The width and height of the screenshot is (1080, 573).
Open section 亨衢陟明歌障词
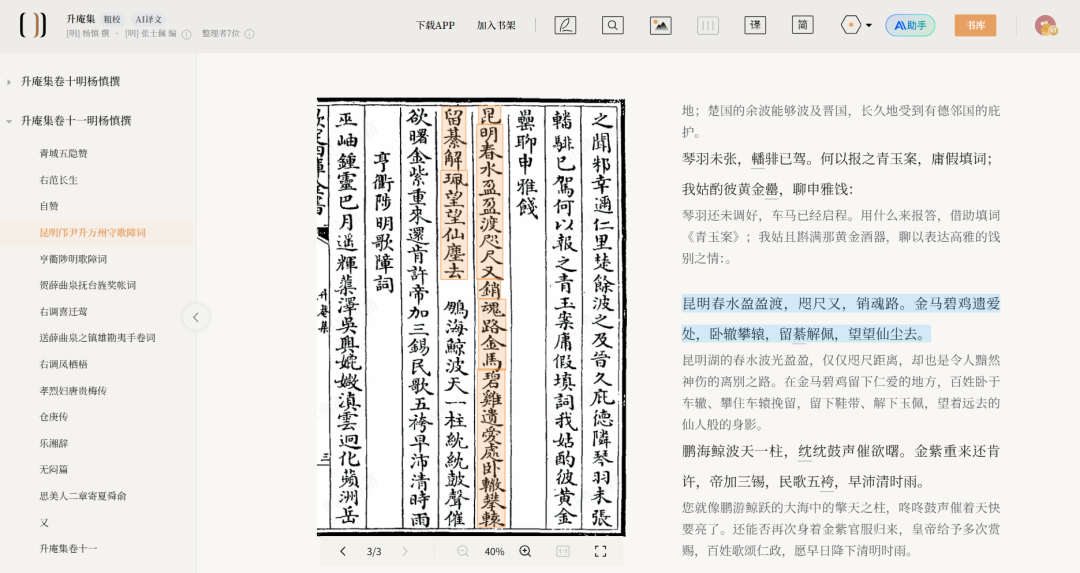click(x=73, y=259)
